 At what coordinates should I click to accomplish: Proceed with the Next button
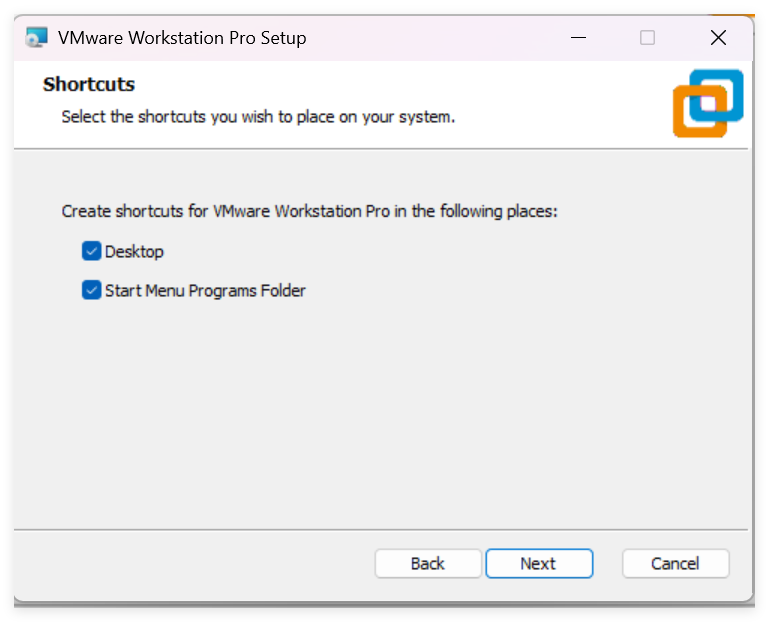pyautogui.click(x=539, y=563)
